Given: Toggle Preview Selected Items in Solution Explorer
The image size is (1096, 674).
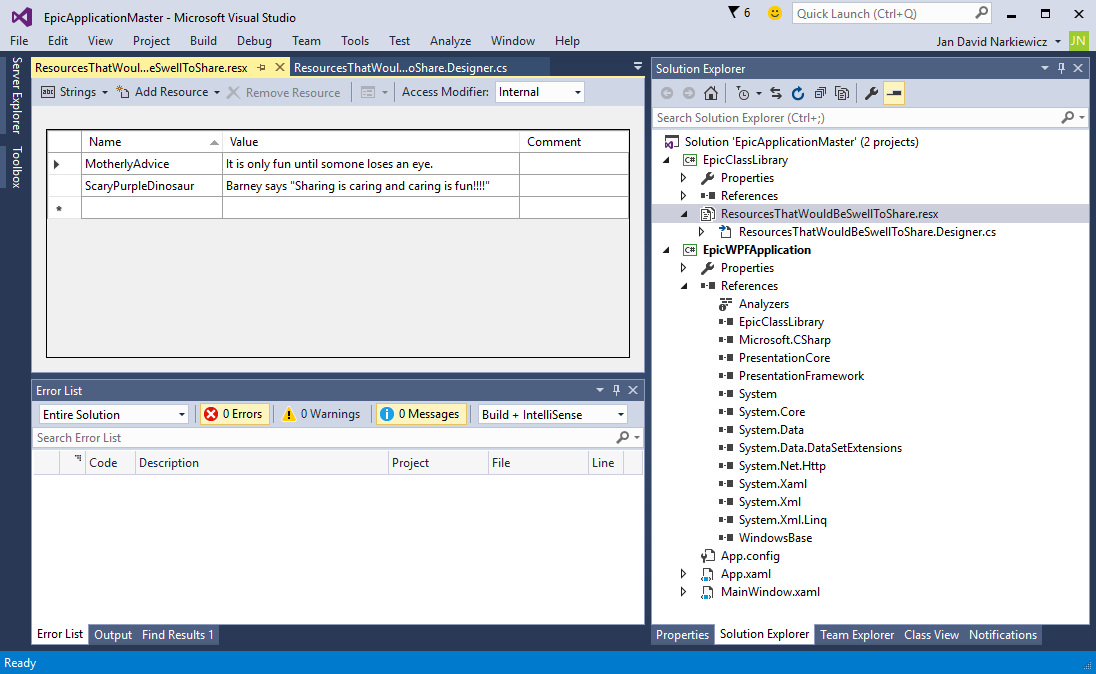Looking at the screenshot, I should point(893,93).
